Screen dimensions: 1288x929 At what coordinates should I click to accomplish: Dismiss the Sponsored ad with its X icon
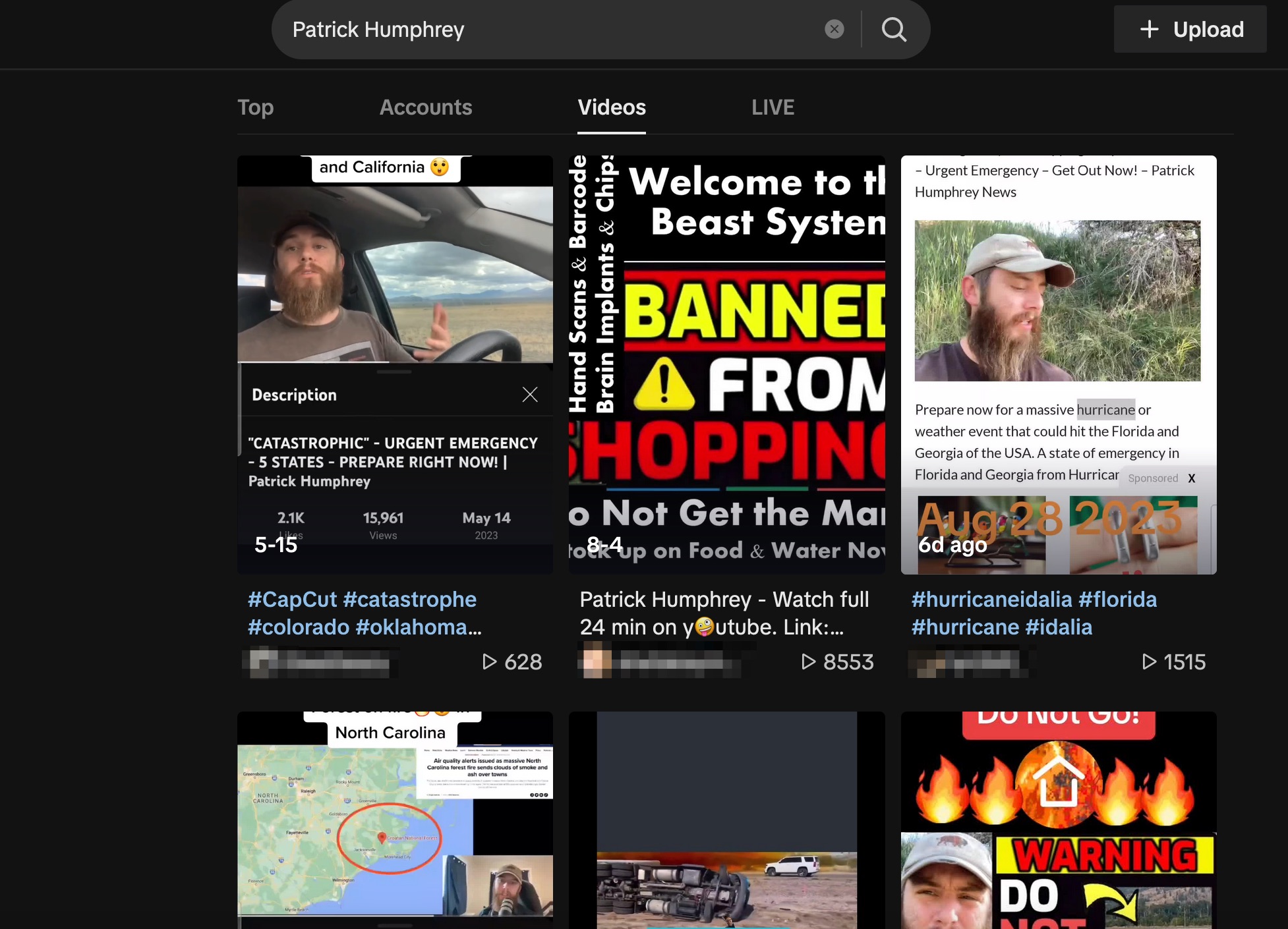pos(1192,478)
